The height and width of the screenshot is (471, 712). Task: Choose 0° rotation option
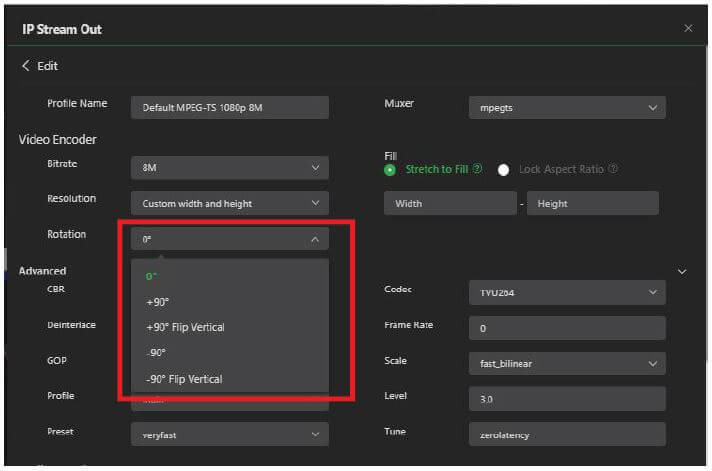(230, 276)
